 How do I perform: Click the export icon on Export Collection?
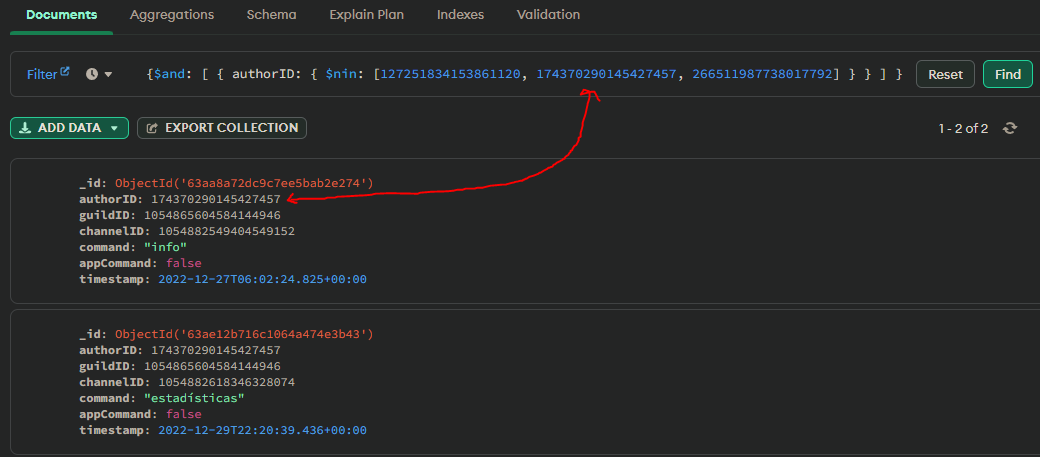(x=153, y=128)
